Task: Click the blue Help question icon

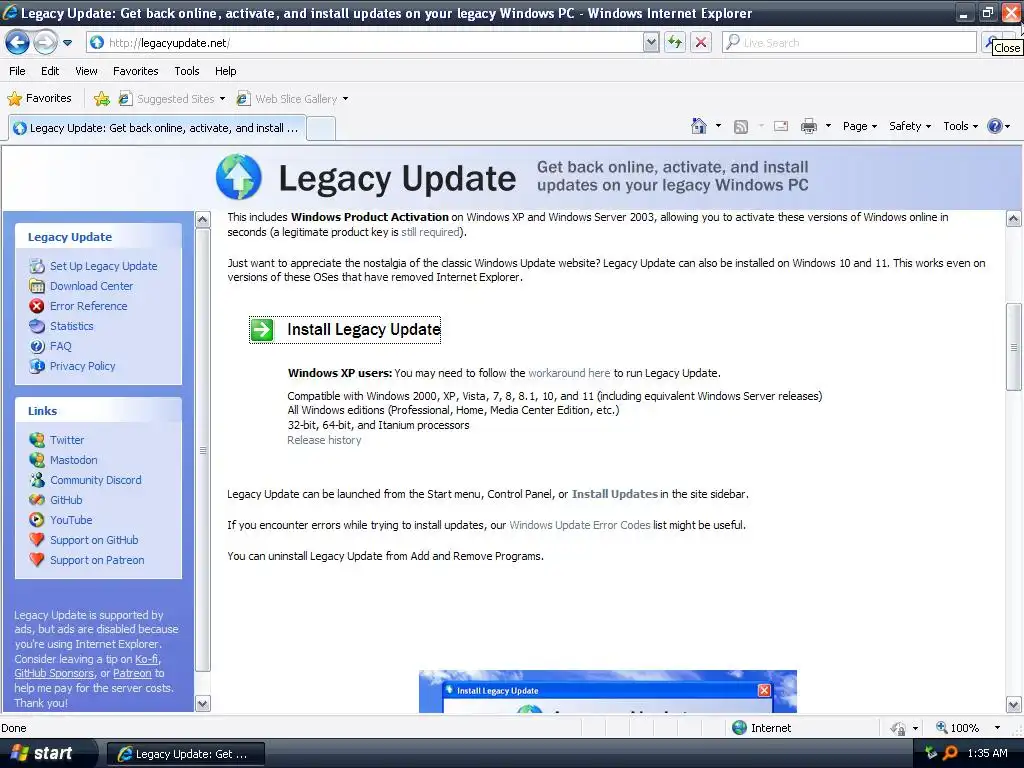Action: (x=995, y=126)
